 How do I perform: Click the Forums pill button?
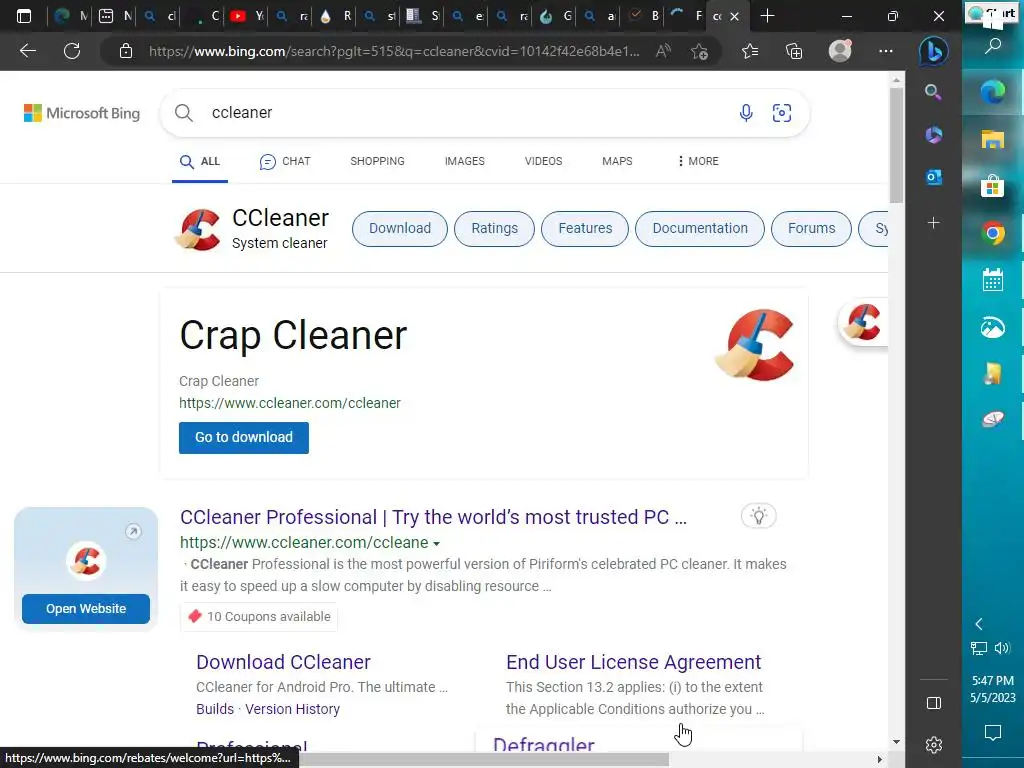click(811, 229)
